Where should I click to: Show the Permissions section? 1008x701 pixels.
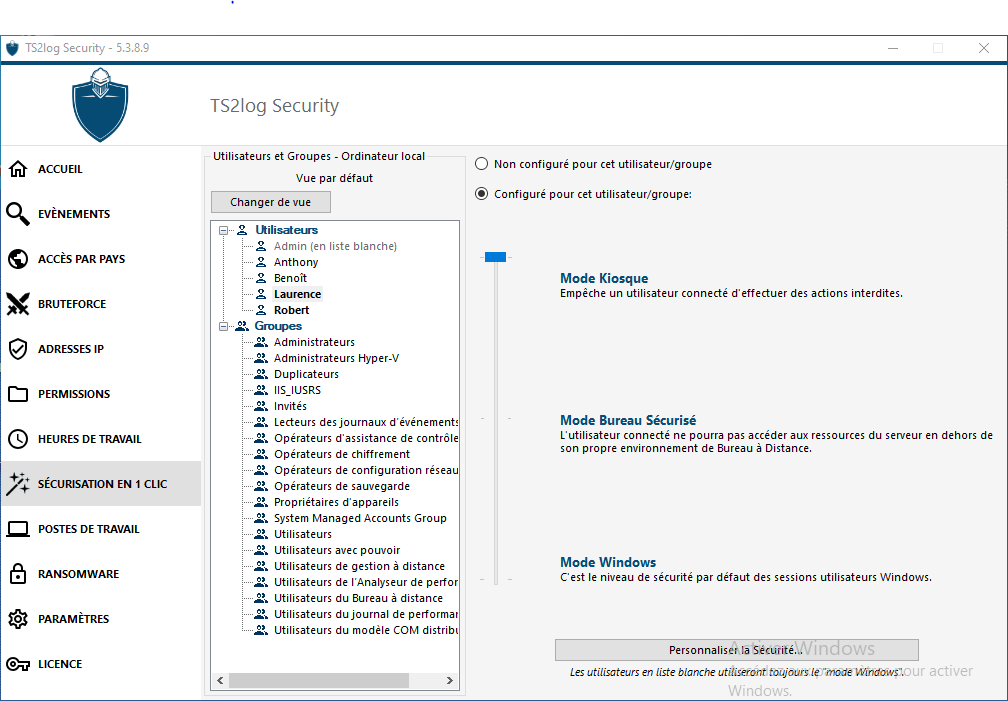click(x=101, y=394)
